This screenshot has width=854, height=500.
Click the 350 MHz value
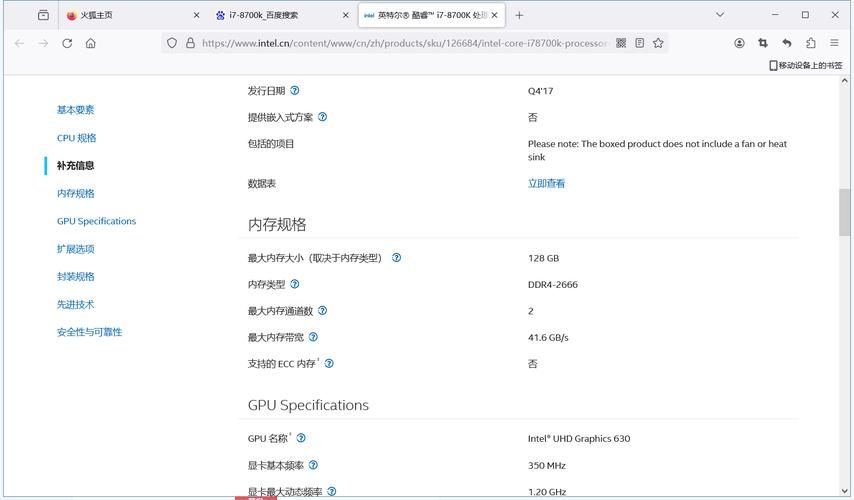click(547, 466)
